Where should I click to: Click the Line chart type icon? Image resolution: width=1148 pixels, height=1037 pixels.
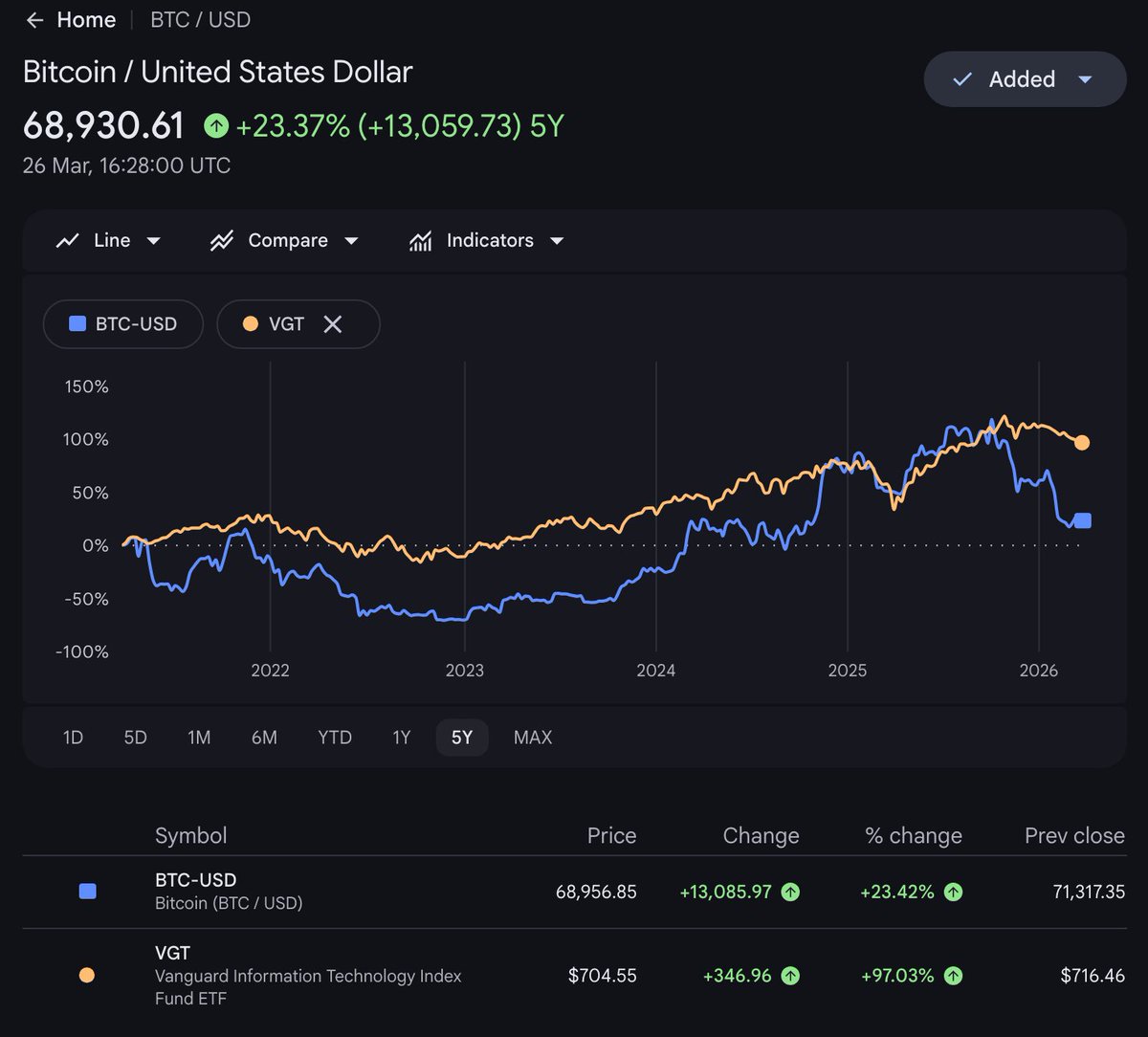click(67, 241)
